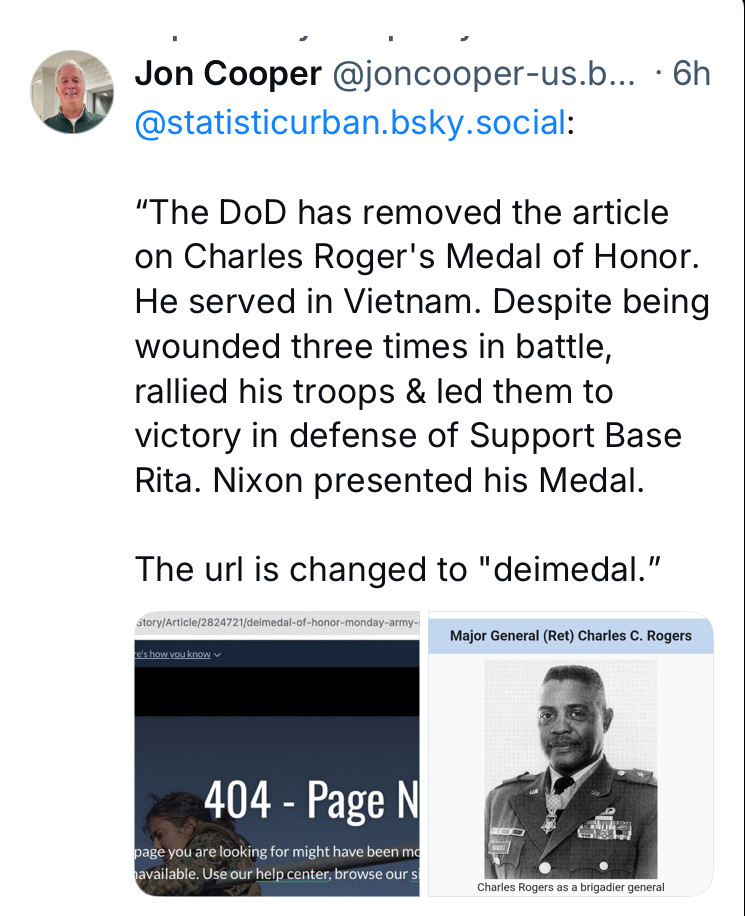The width and height of the screenshot is (745, 916).
Task: Click the "Charles Rogers as a brigadier general" caption
Action: [x=570, y=887]
